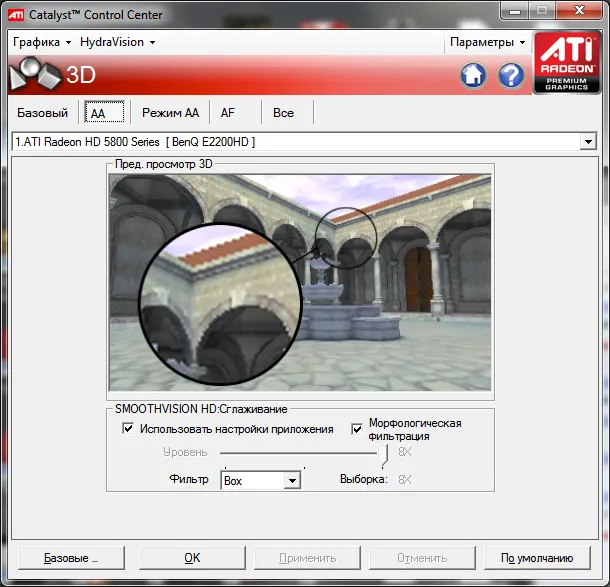Screen dimensions: 610x587
Task: Select the 'Режим AA' tab
Action: 170,113
